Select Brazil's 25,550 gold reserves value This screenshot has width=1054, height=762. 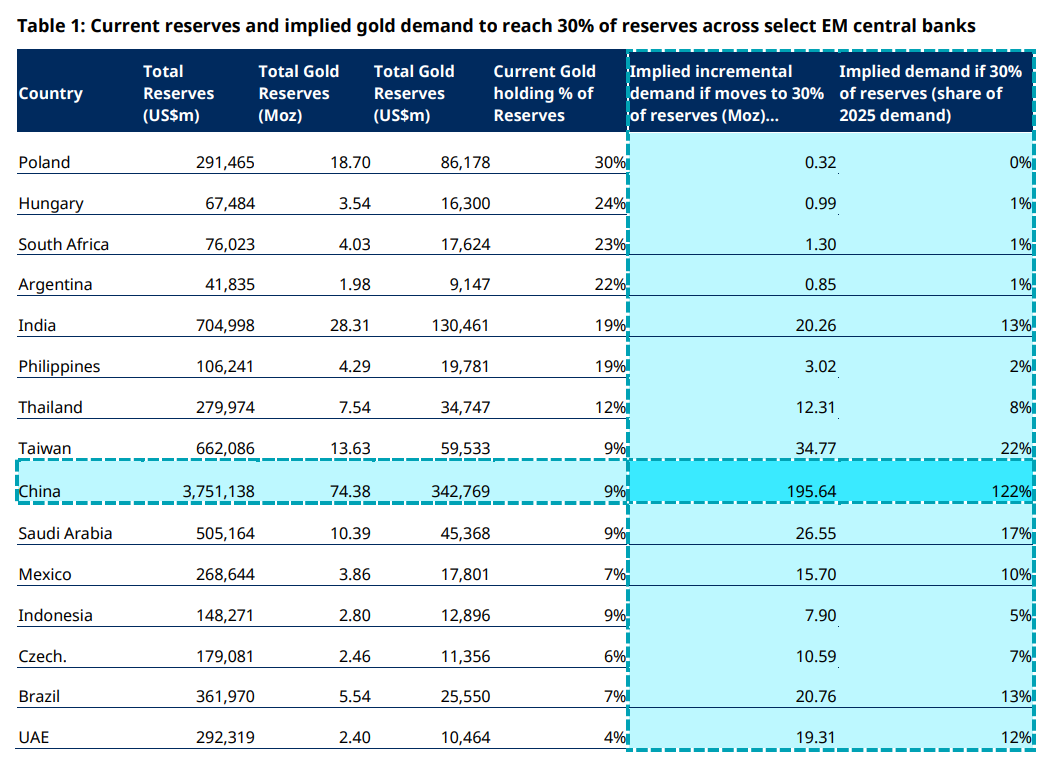point(465,697)
